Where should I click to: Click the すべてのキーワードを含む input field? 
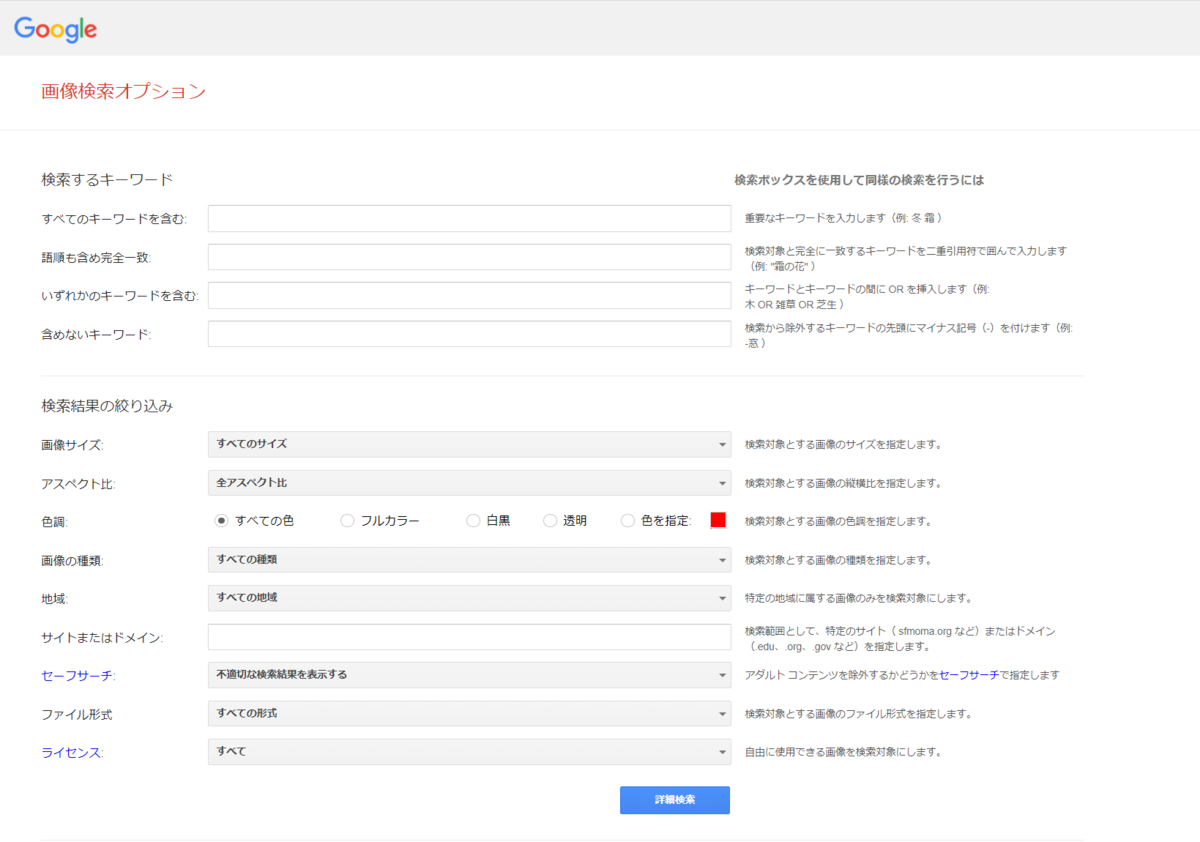pyautogui.click(x=470, y=218)
